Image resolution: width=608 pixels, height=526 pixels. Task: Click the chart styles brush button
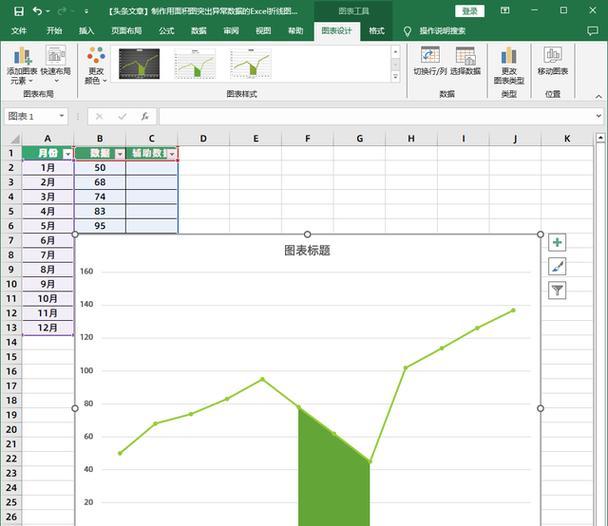coord(557,267)
